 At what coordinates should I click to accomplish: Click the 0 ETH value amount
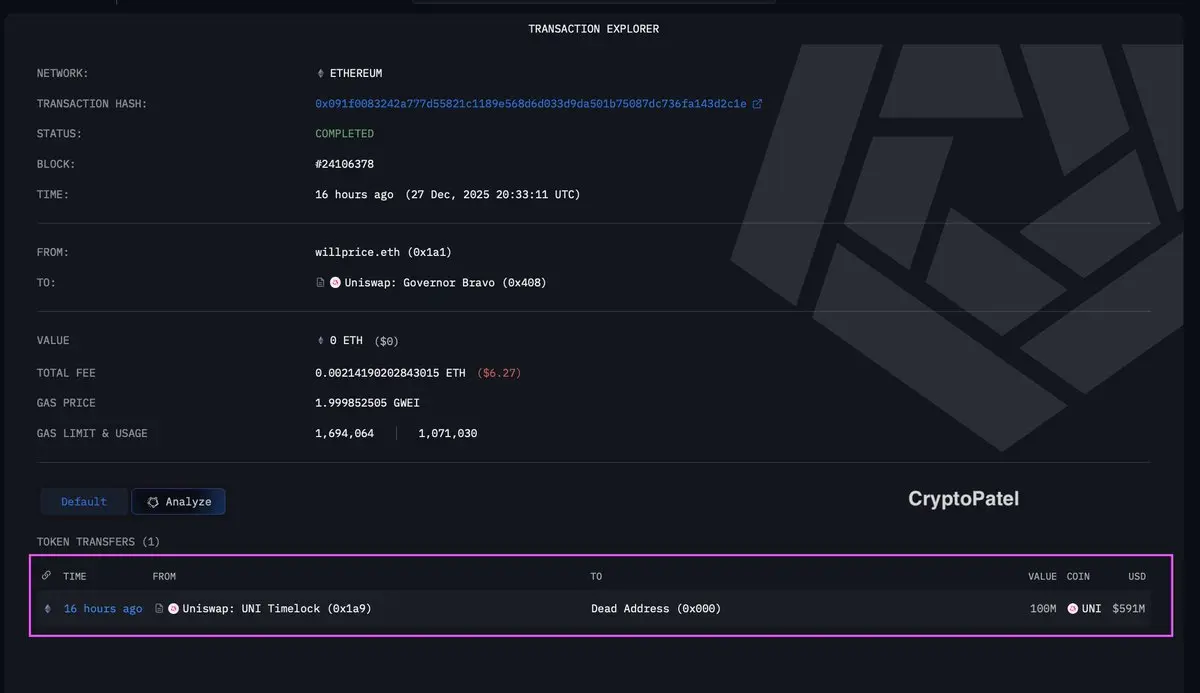coord(346,341)
